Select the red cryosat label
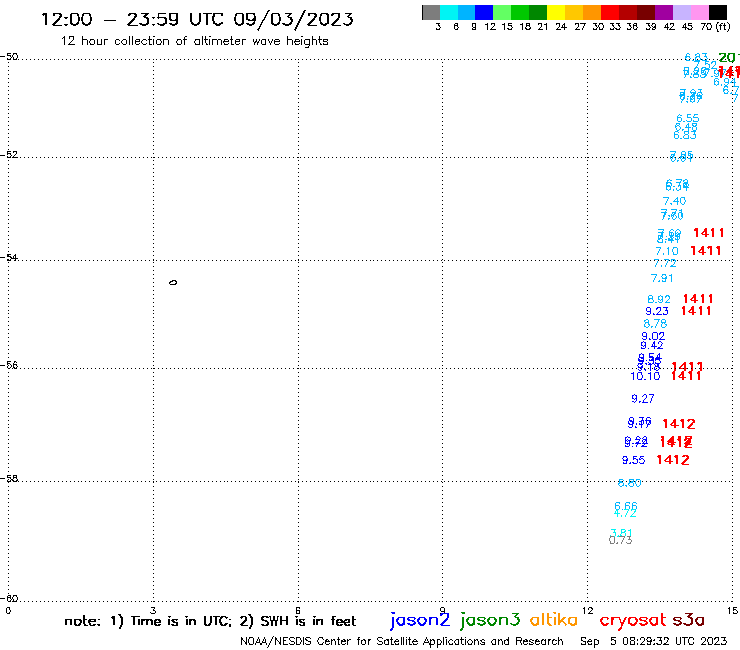 click(633, 621)
